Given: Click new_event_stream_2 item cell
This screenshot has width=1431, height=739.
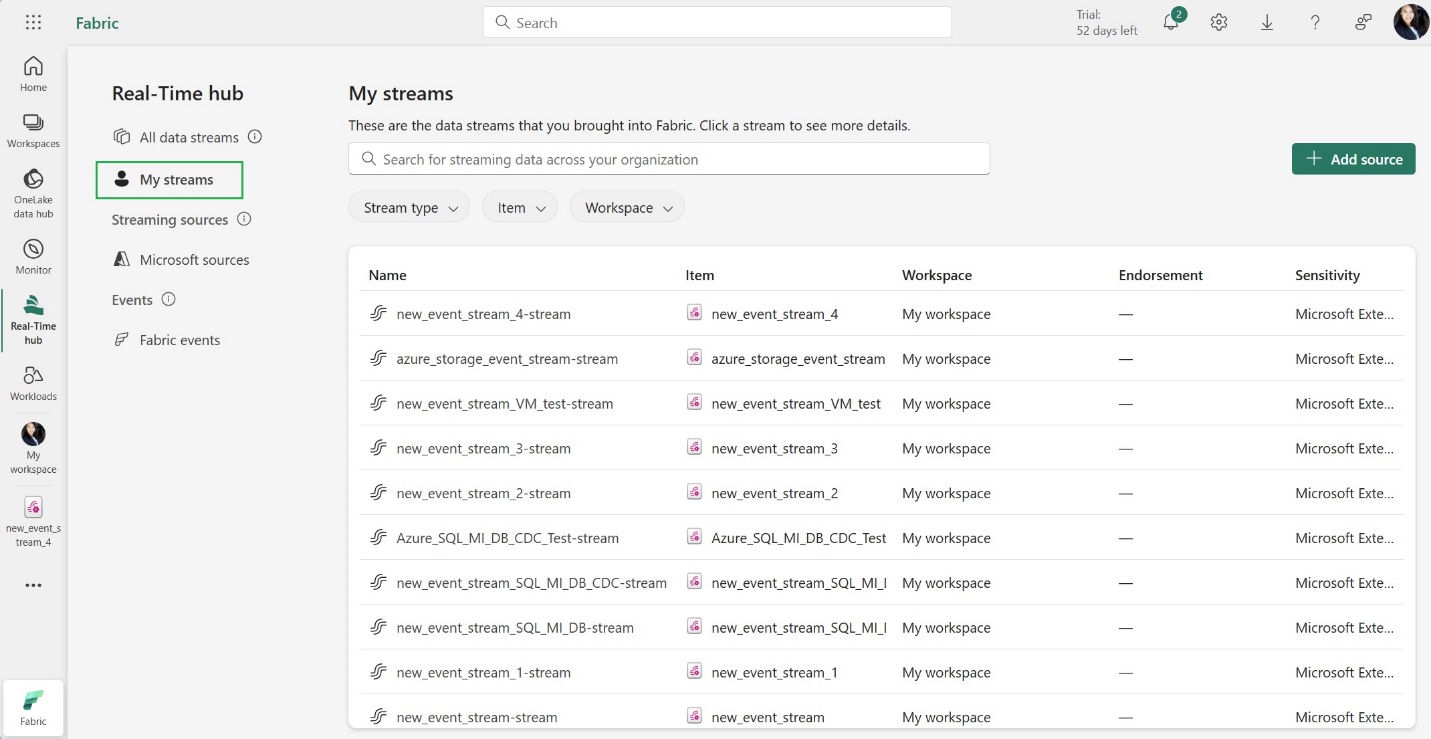Looking at the screenshot, I should [x=774, y=493].
